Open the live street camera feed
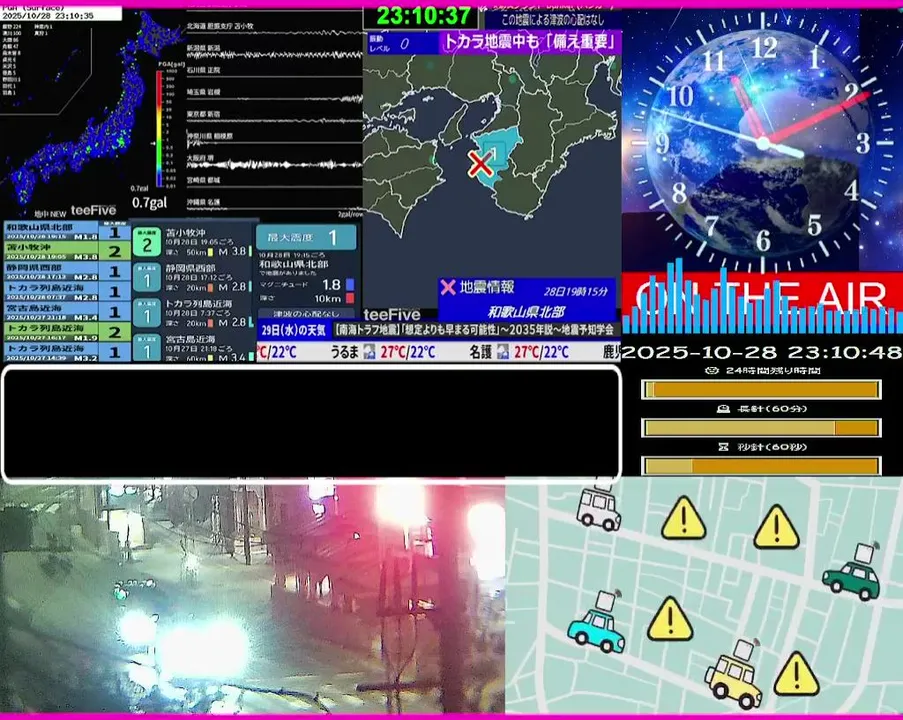Screen dimensions: 903x720 [x=252, y=598]
